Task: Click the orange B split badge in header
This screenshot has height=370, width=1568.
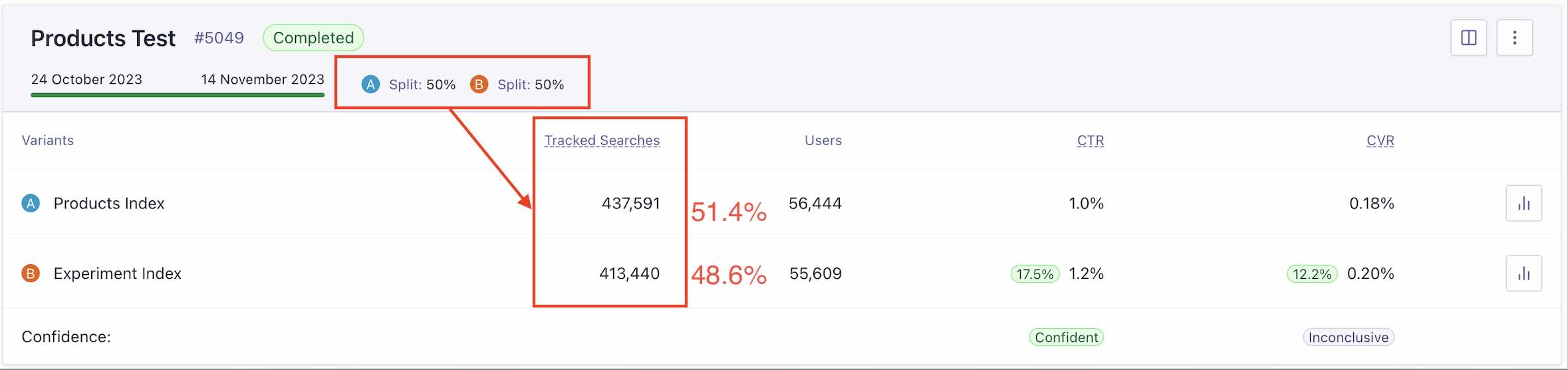Action: (479, 85)
